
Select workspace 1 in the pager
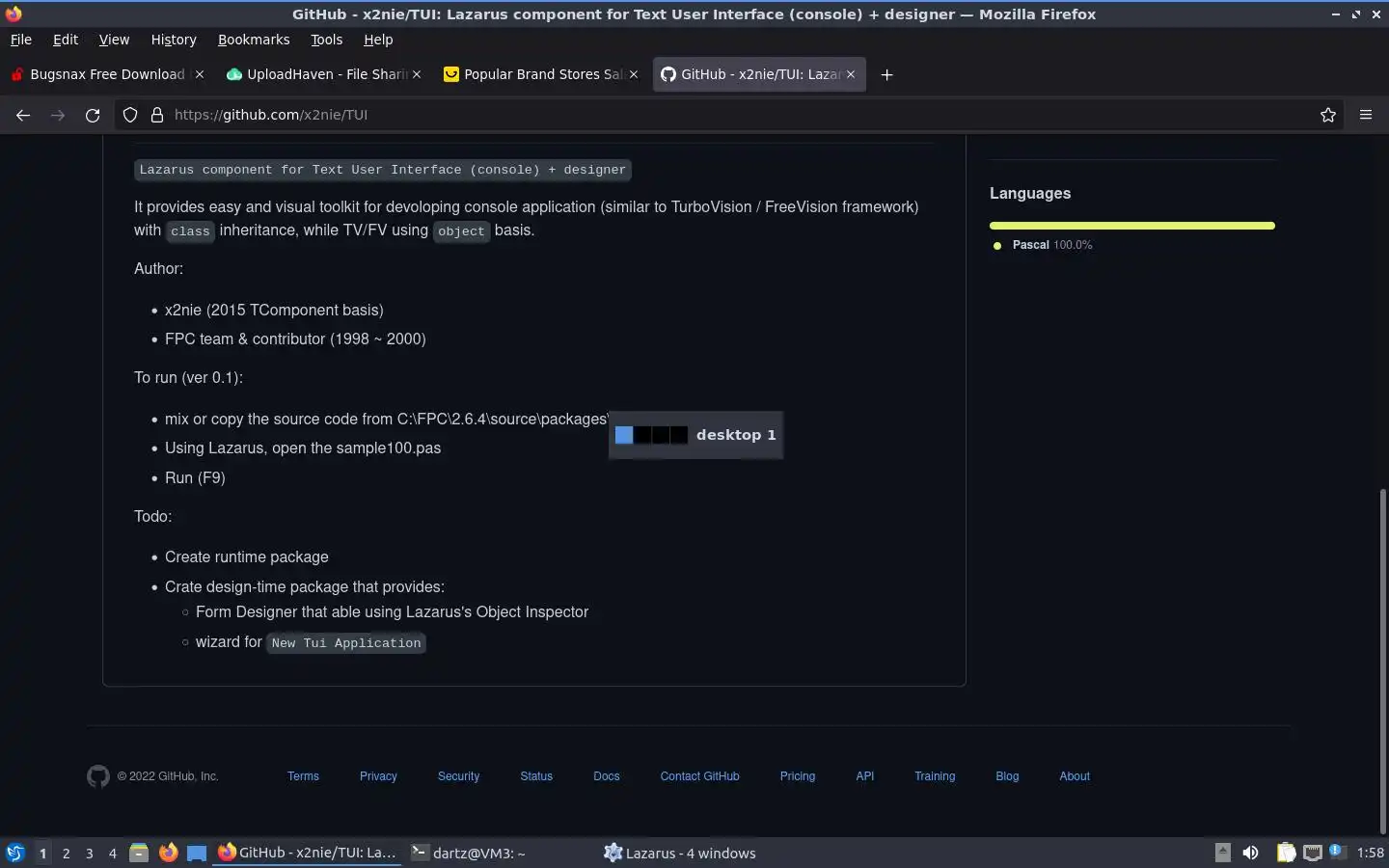pyautogui.click(x=42, y=853)
